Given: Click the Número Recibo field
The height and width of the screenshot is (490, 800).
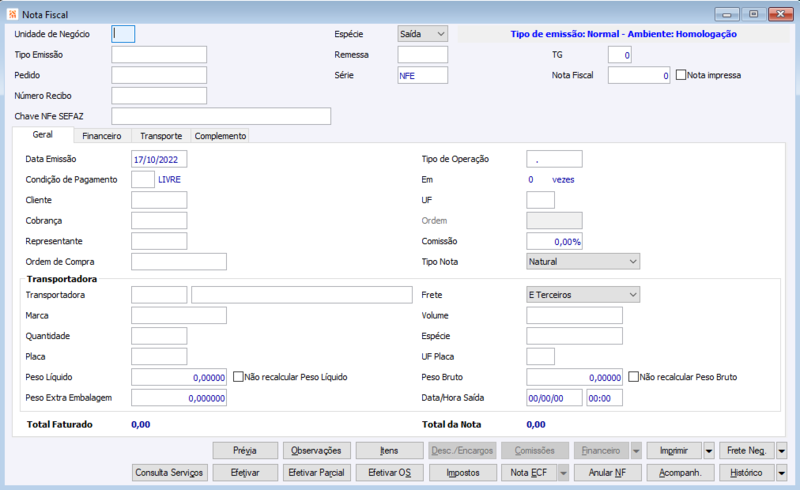Looking at the screenshot, I should (x=159, y=95).
